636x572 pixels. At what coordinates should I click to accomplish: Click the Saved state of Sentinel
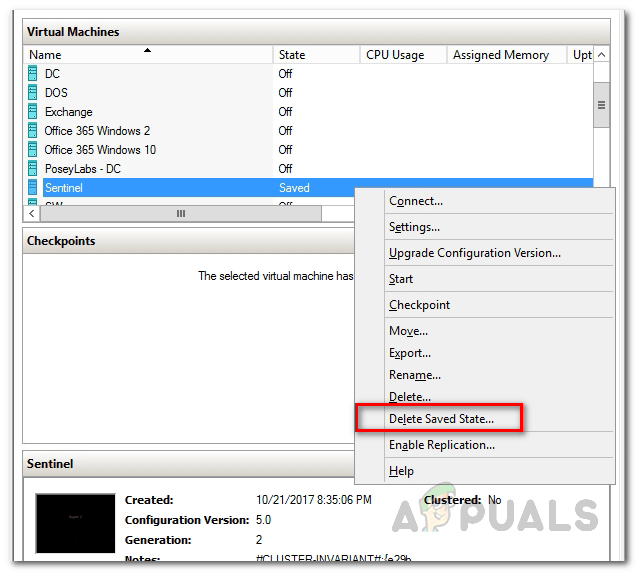(294, 188)
